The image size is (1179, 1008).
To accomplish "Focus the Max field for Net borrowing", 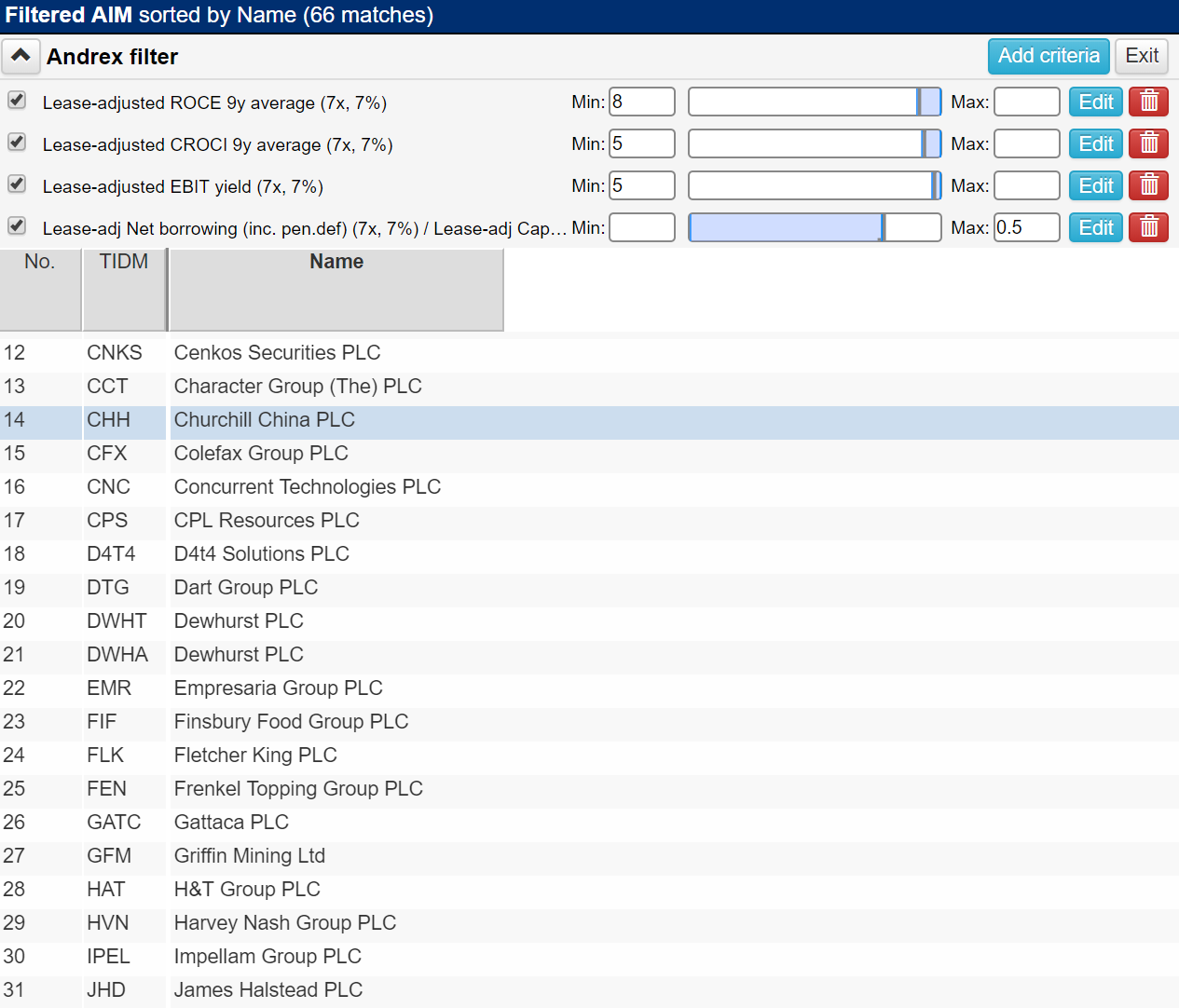I will click(x=1027, y=227).
